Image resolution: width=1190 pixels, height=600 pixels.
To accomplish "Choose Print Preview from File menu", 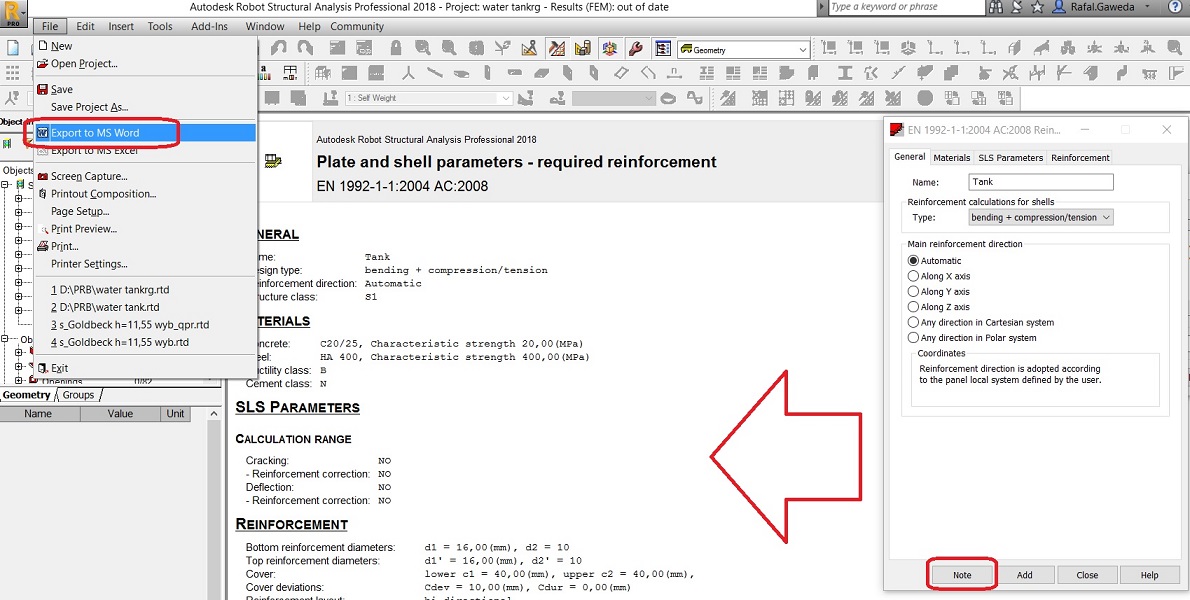I will [x=144, y=228].
